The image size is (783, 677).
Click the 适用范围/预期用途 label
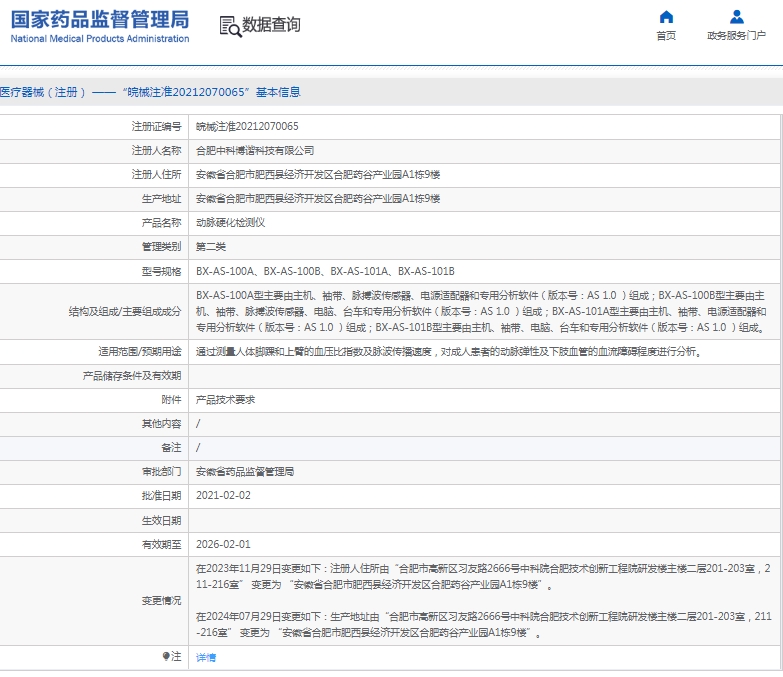click(x=140, y=351)
